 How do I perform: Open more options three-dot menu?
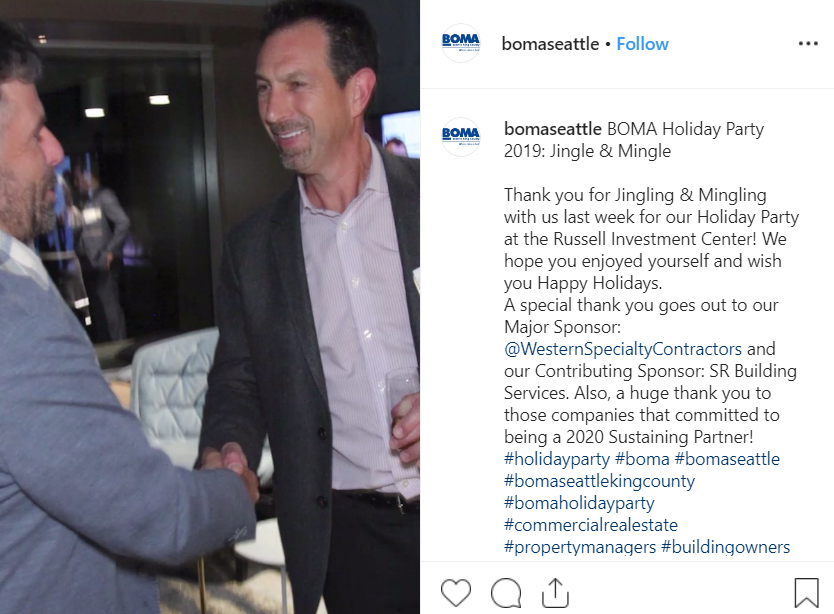click(x=808, y=44)
